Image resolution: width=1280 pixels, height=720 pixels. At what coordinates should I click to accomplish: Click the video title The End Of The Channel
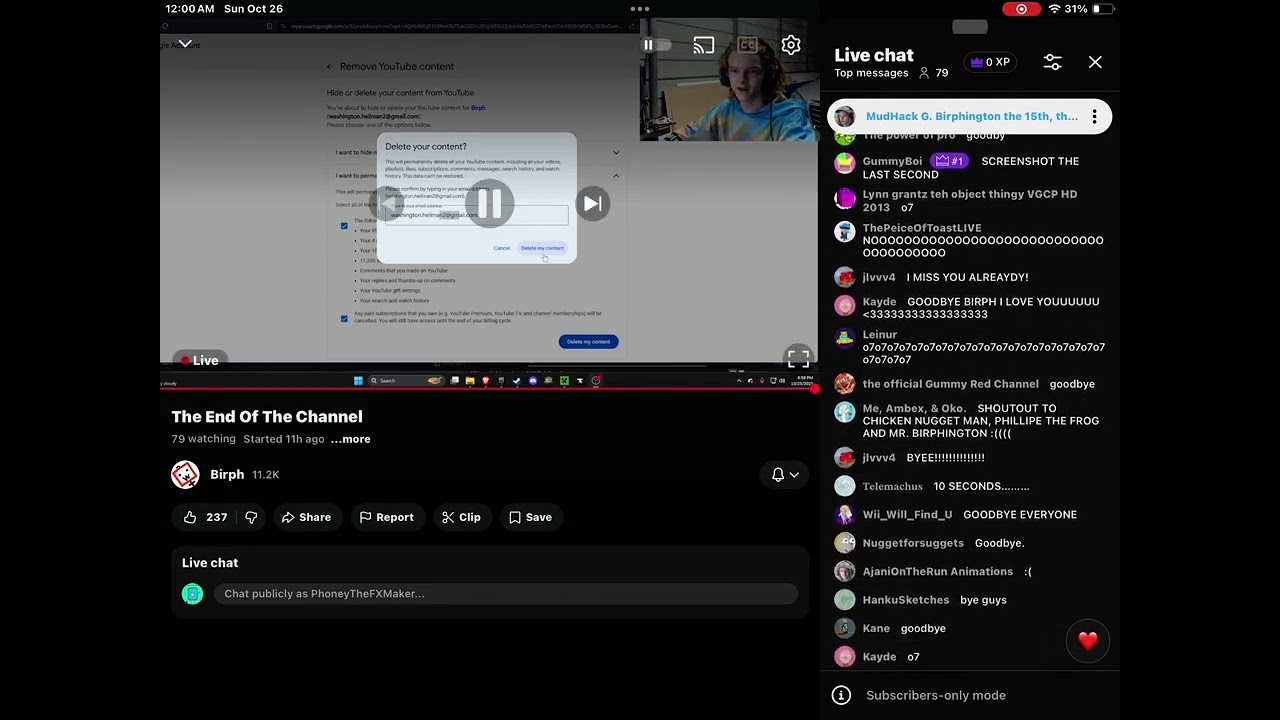point(267,417)
